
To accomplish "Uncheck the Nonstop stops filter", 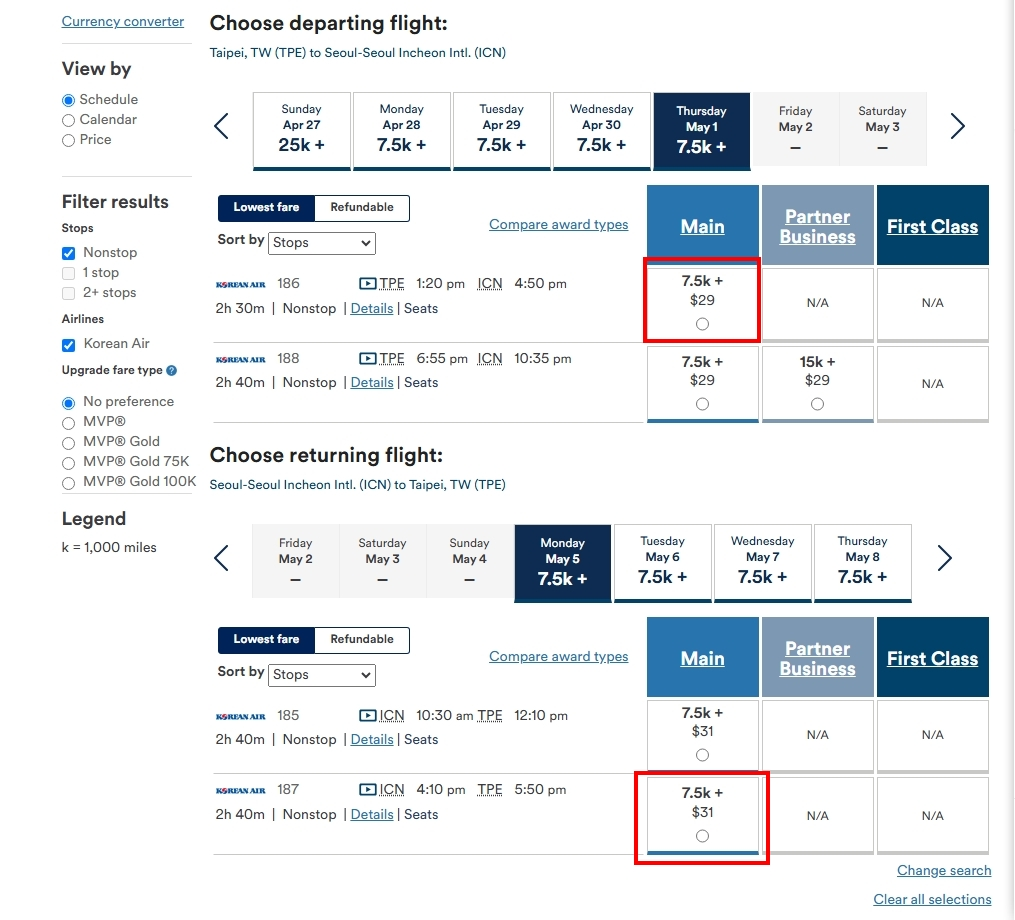I will point(69,253).
